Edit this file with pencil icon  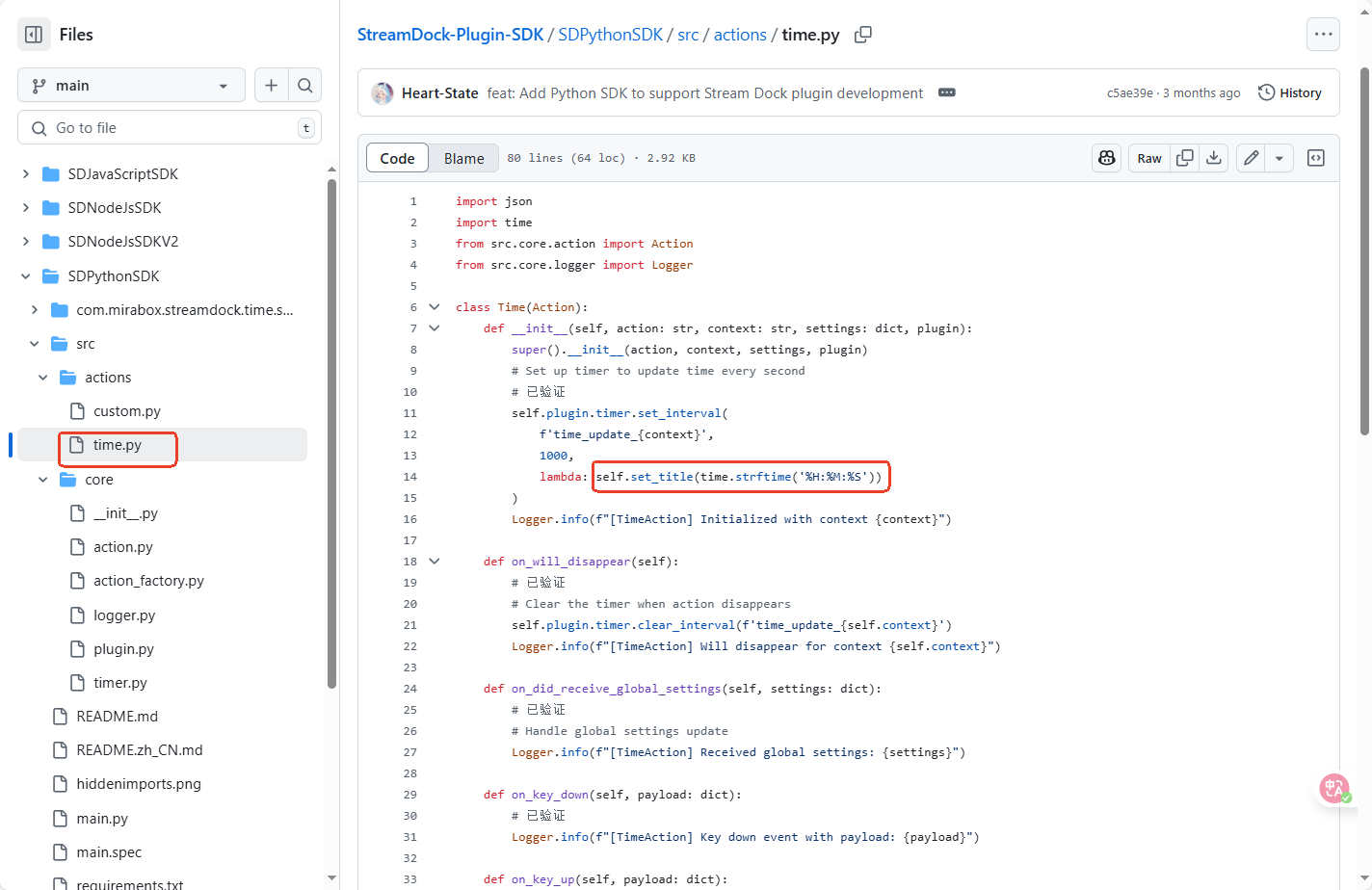1251,158
